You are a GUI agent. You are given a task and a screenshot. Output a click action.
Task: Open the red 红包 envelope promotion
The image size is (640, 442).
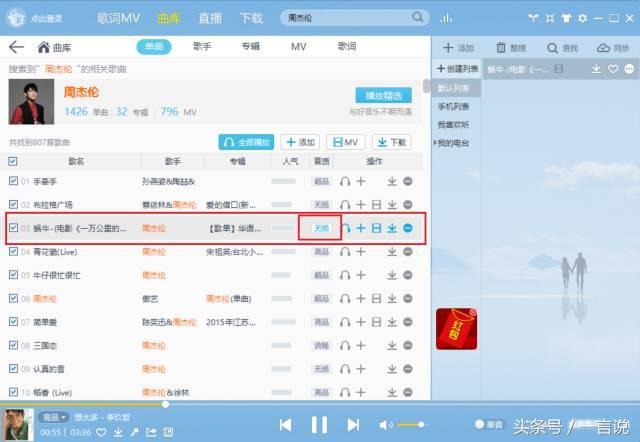(456, 329)
